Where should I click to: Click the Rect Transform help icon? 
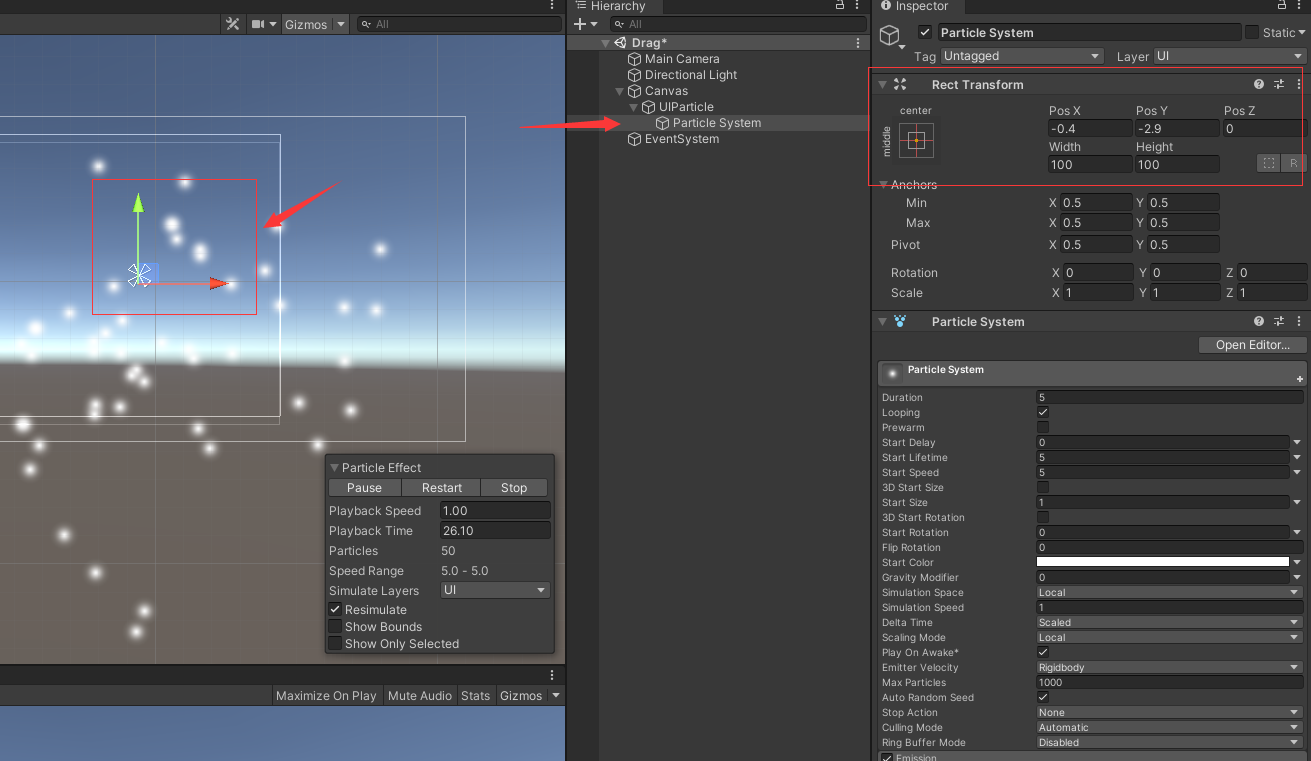[1258, 84]
